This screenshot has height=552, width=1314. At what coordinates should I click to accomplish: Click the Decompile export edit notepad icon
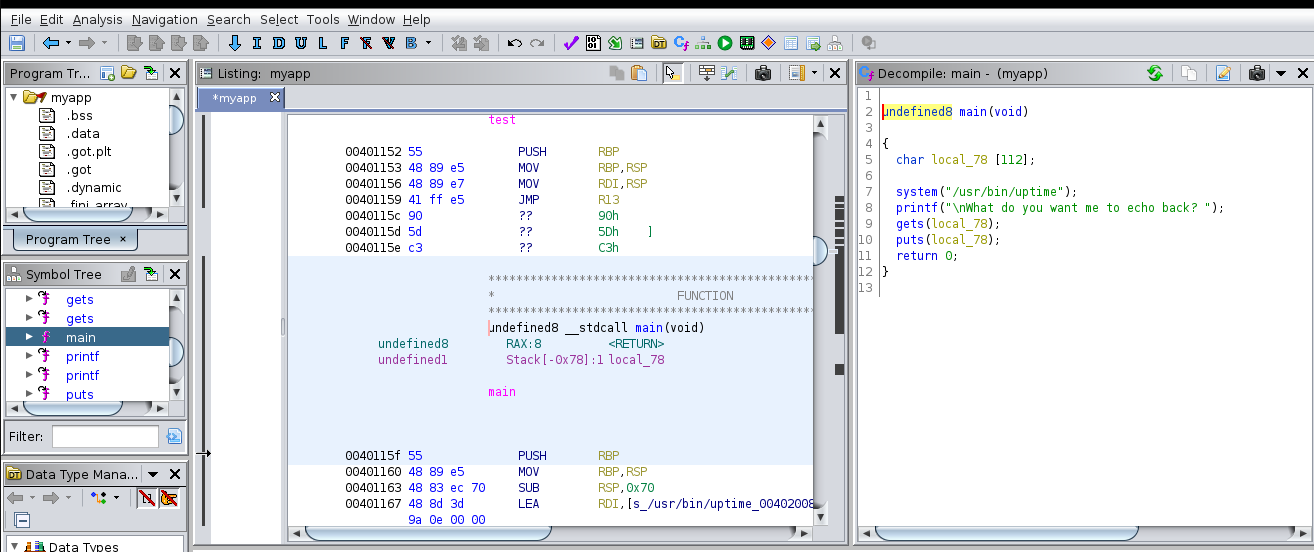pyautogui.click(x=1222, y=73)
